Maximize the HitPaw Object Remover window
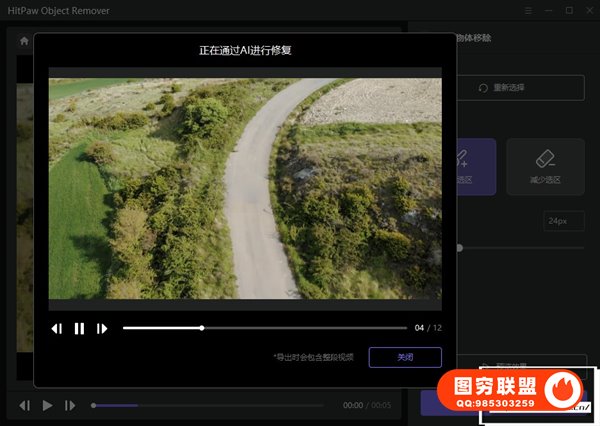Screen dimensions: 600x426 [569, 10]
